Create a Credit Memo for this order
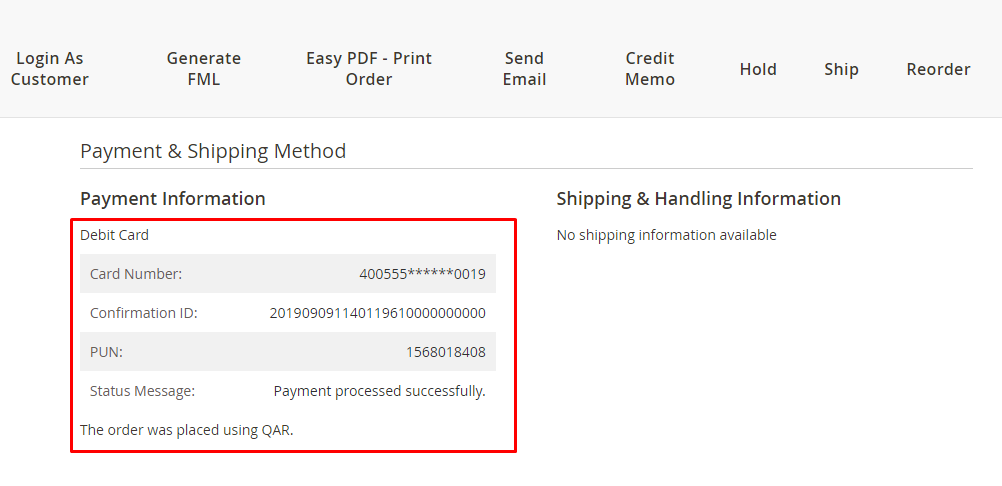The width and height of the screenshot is (1002, 486). click(650, 69)
